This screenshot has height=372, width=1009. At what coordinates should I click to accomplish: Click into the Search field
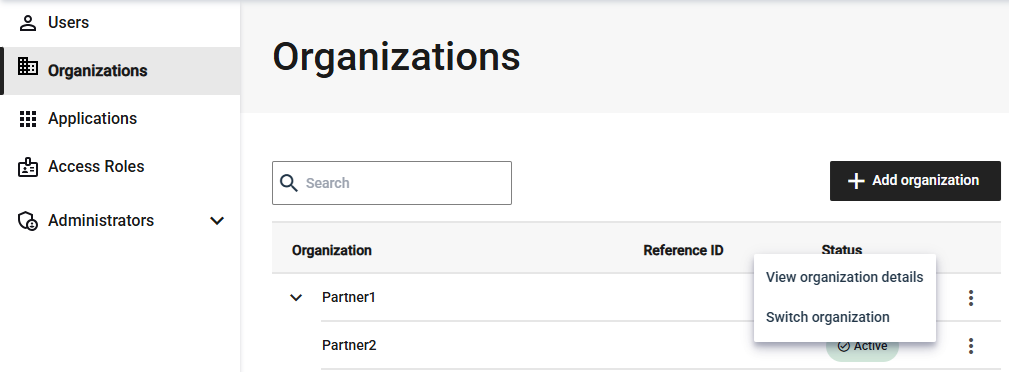(392, 183)
